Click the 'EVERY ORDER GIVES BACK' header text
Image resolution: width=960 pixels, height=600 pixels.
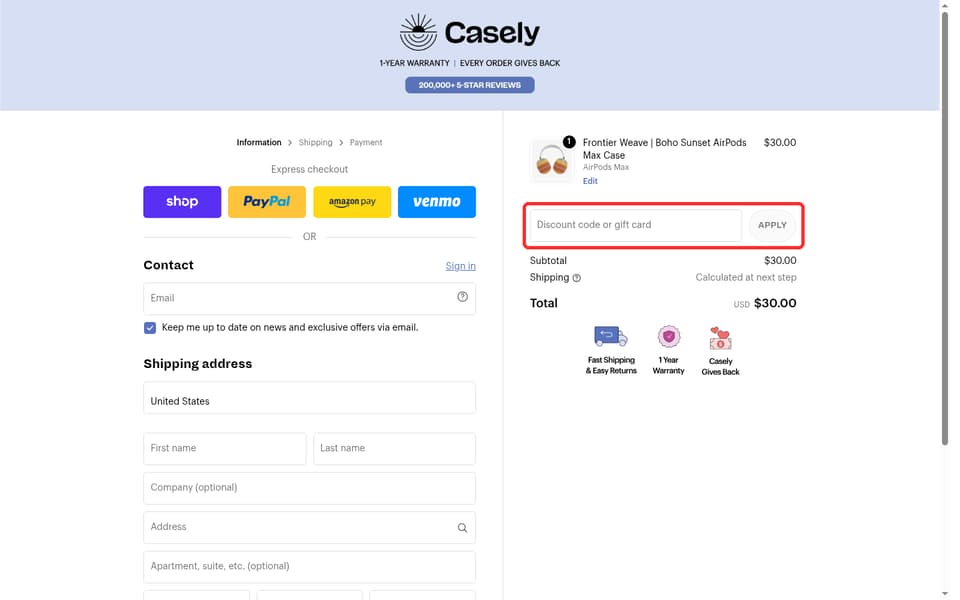(510, 63)
